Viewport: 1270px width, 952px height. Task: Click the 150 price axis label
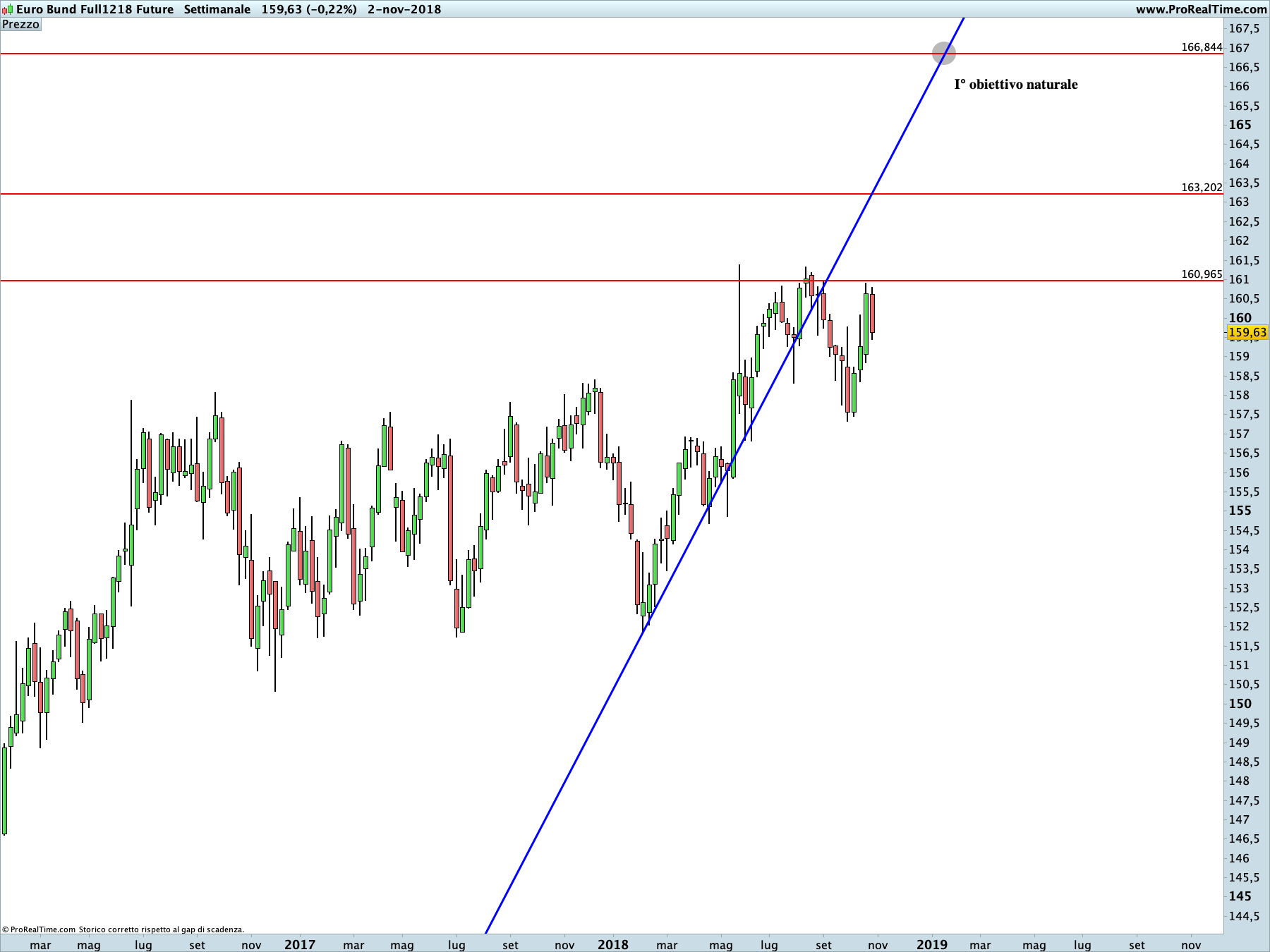coord(1240,704)
